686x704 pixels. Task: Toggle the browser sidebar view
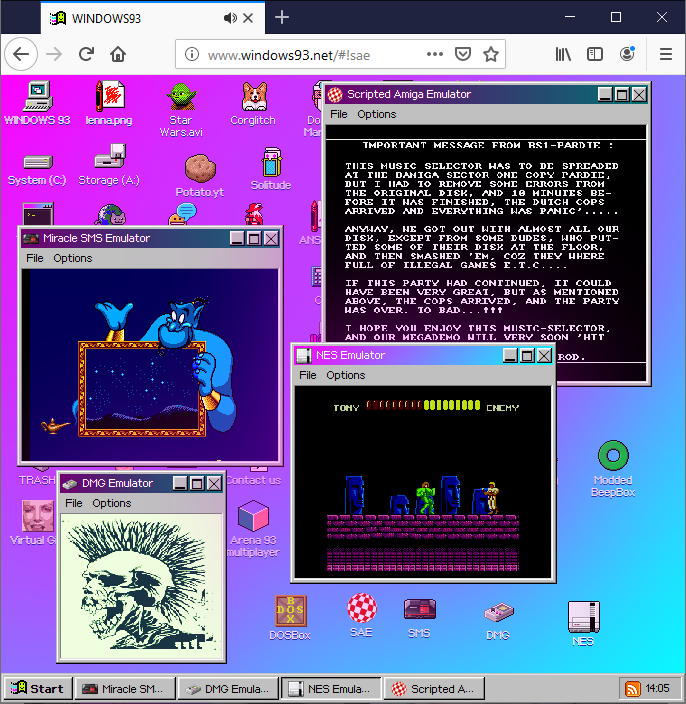(x=595, y=54)
